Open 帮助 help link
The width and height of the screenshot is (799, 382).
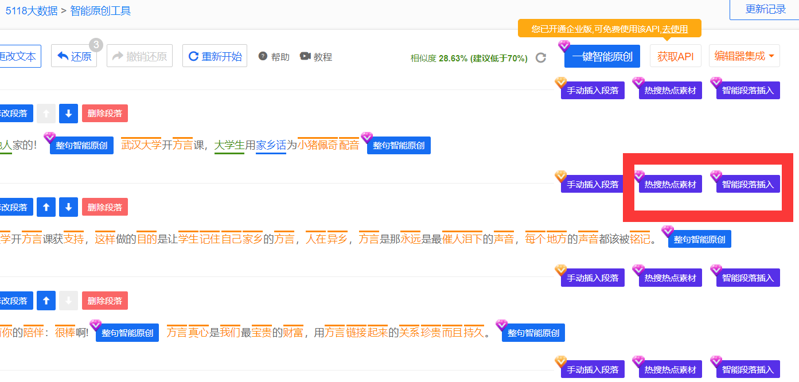tap(274, 57)
